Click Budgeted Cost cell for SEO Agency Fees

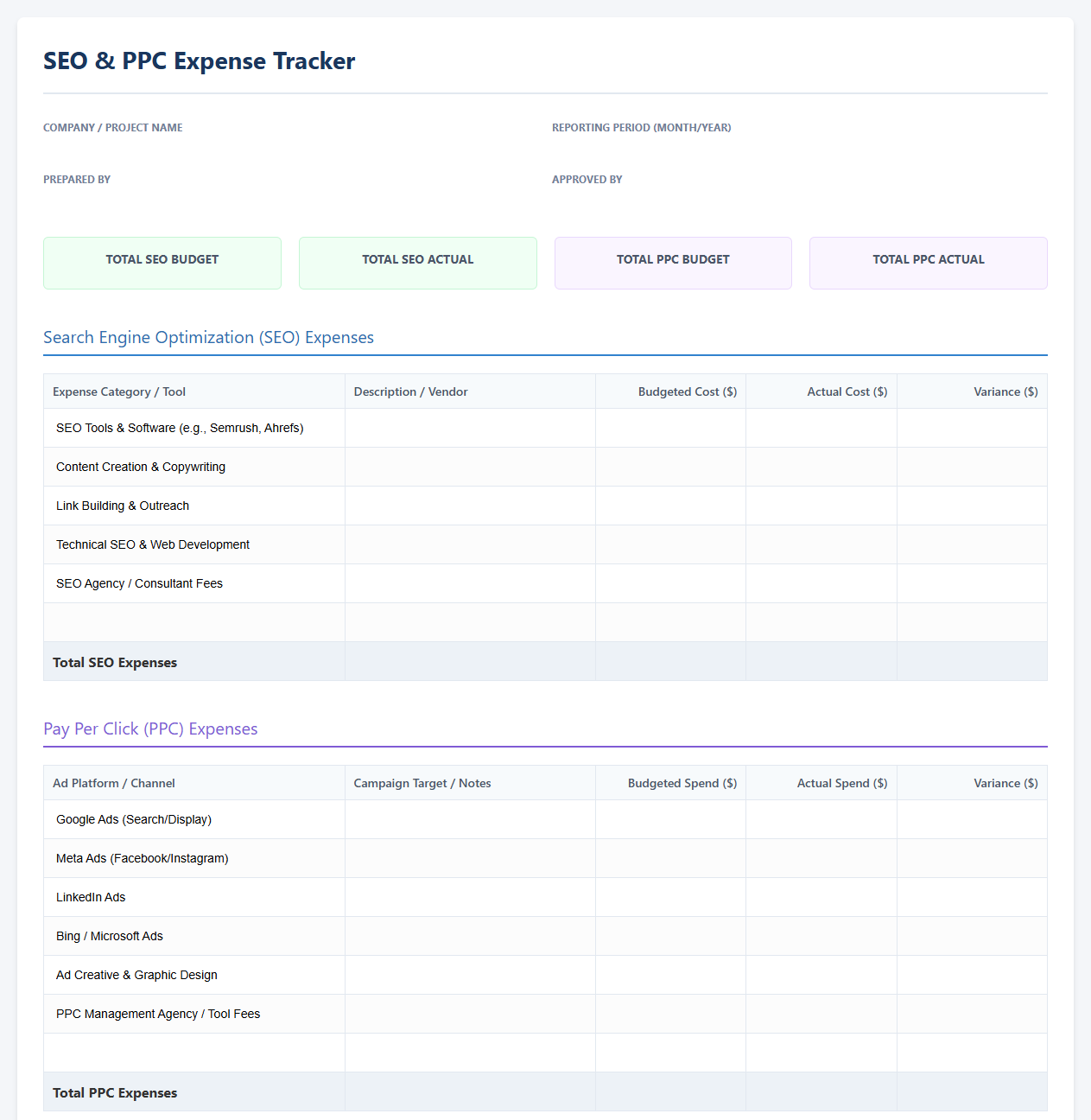pyautogui.click(x=670, y=583)
